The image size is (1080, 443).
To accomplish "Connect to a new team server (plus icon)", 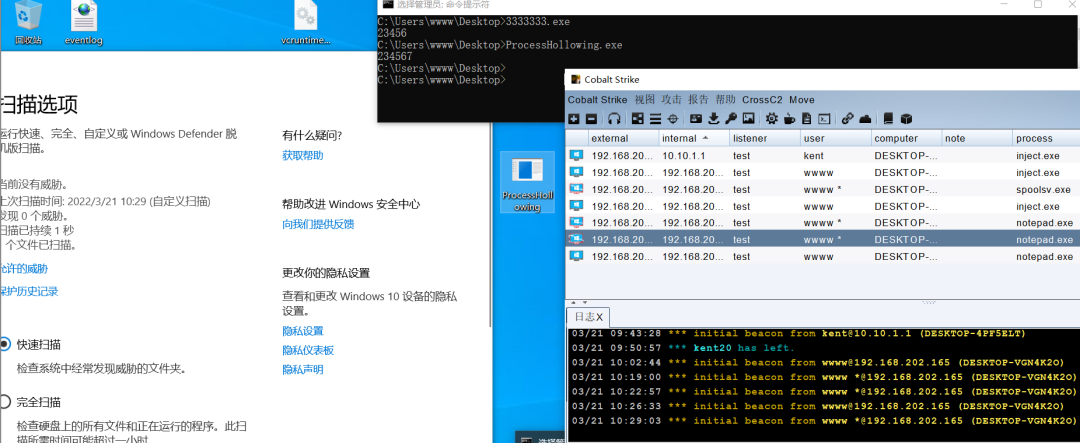I will point(574,119).
